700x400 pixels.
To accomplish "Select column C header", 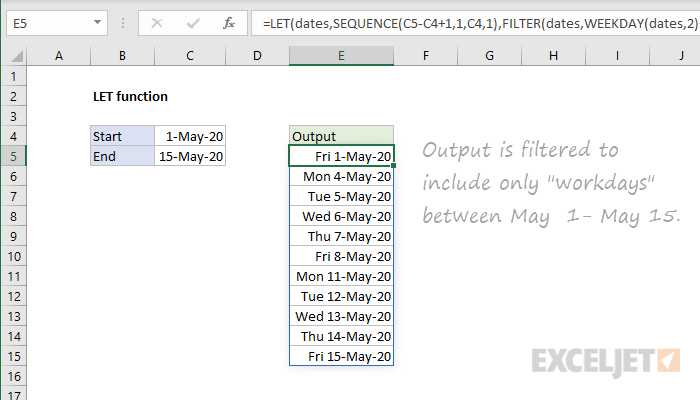I will [190, 56].
